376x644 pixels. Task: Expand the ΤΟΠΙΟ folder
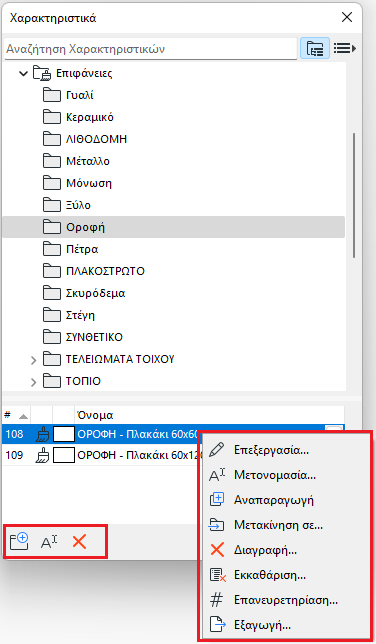pyautogui.click(x=34, y=382)
